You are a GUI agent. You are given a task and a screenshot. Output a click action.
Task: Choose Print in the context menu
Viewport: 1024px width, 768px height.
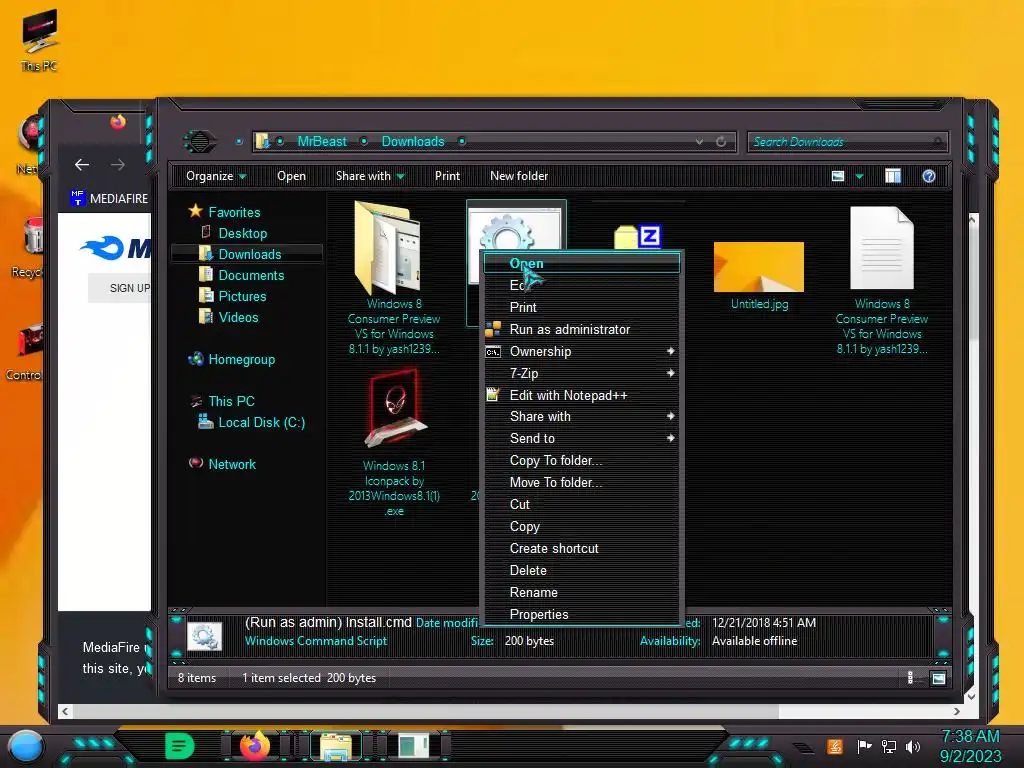coord(581,307)
